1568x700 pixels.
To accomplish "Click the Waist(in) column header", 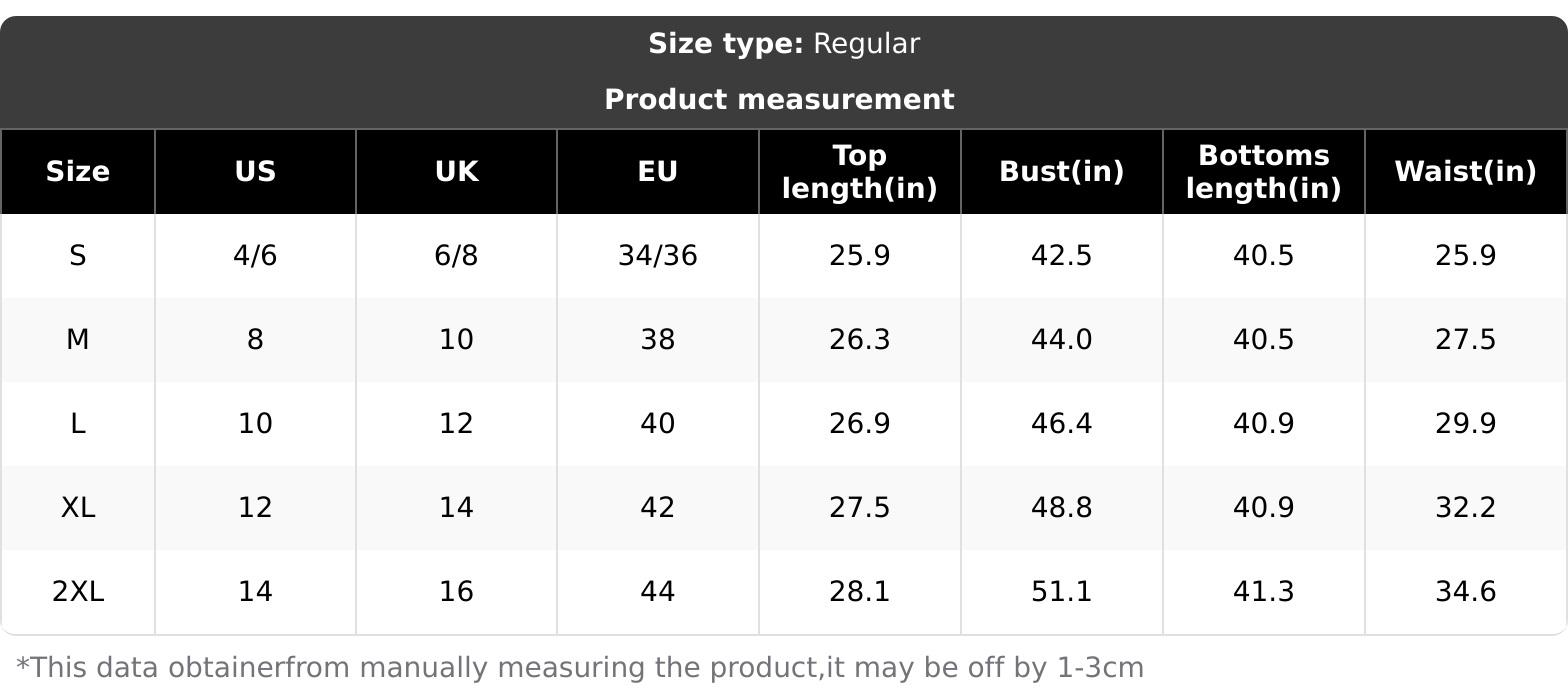I will coord(1465,172).
